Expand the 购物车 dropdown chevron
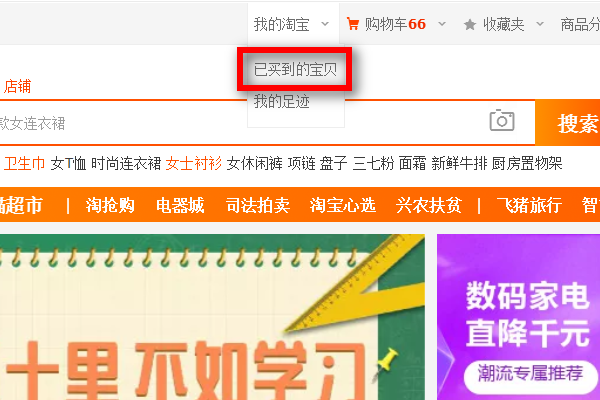 coord(442,24)
